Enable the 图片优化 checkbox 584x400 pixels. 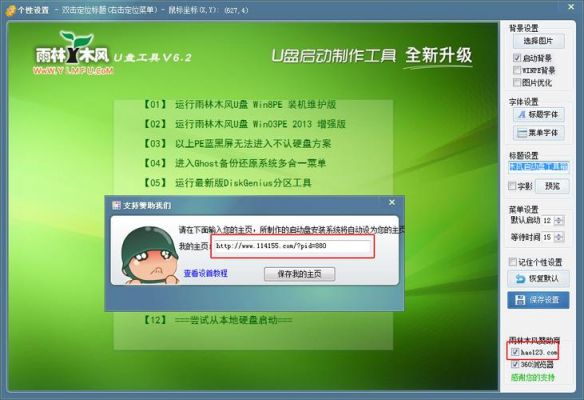pyautogui.click(x=517, y=82)
